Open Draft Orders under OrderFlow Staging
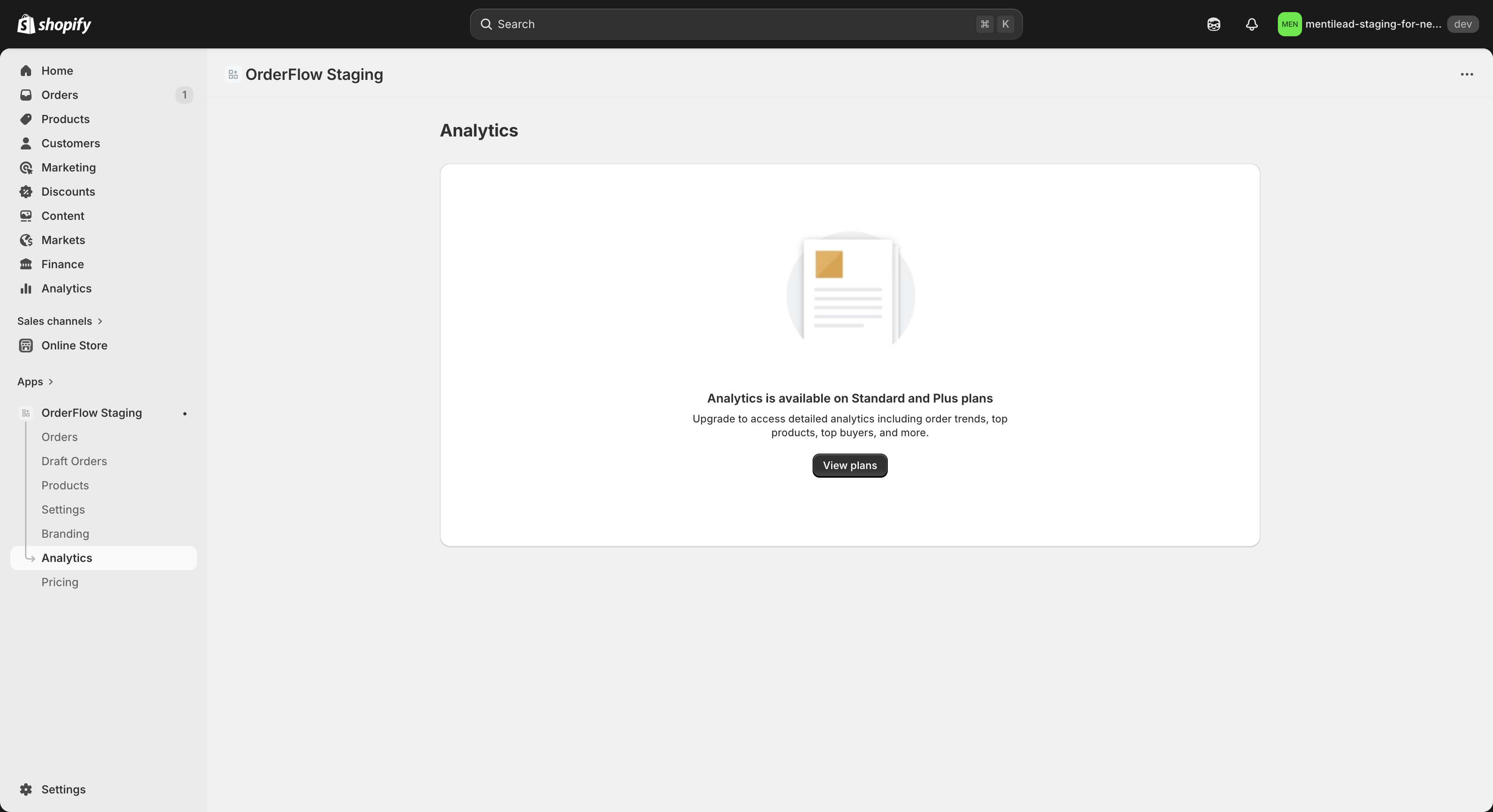Image resolution: width=1493 pixels, height=812 pixels. 73,461
